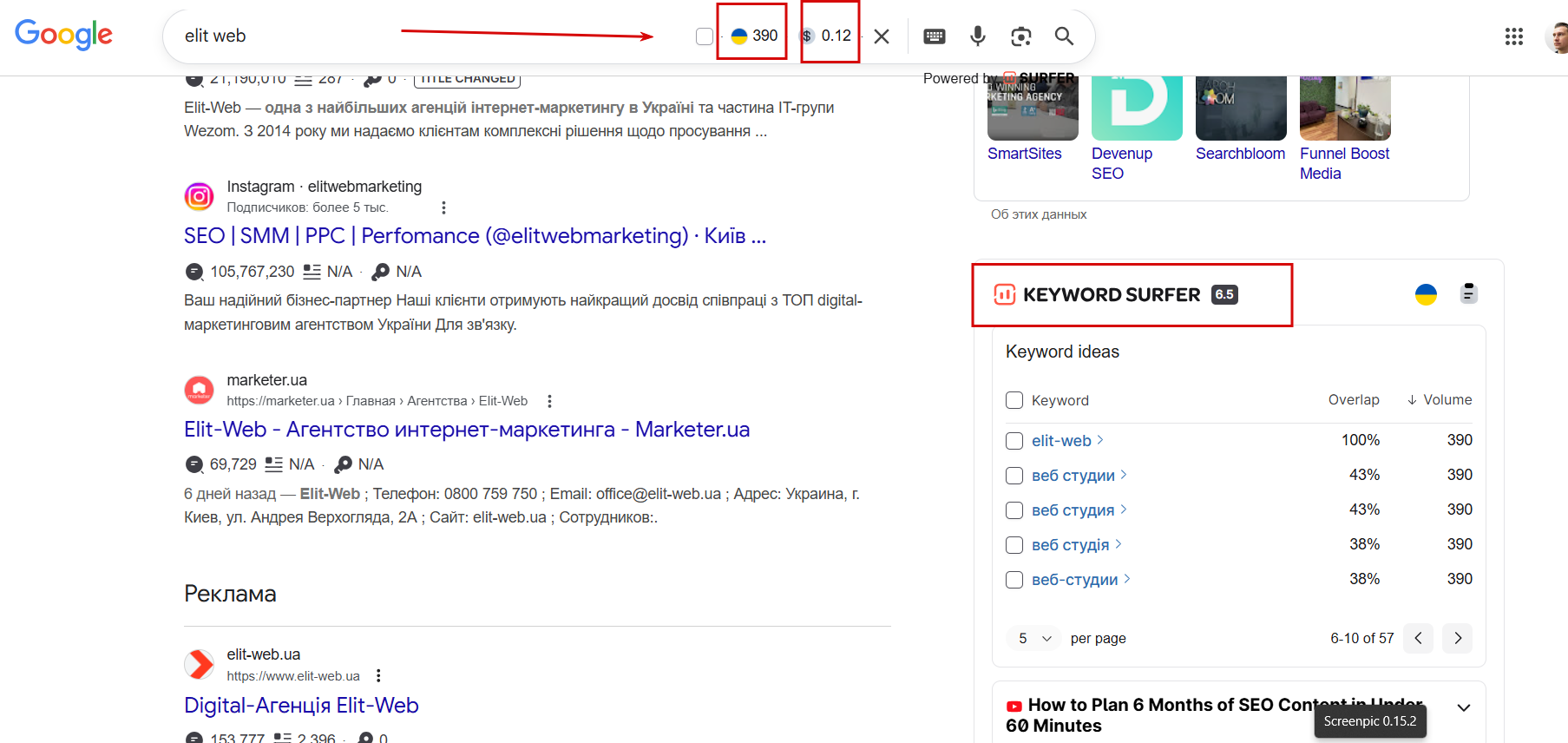Click the Funnel Boost Media thumbnail
This screenshot has height=743, width=1568.
pos(1345,108)
